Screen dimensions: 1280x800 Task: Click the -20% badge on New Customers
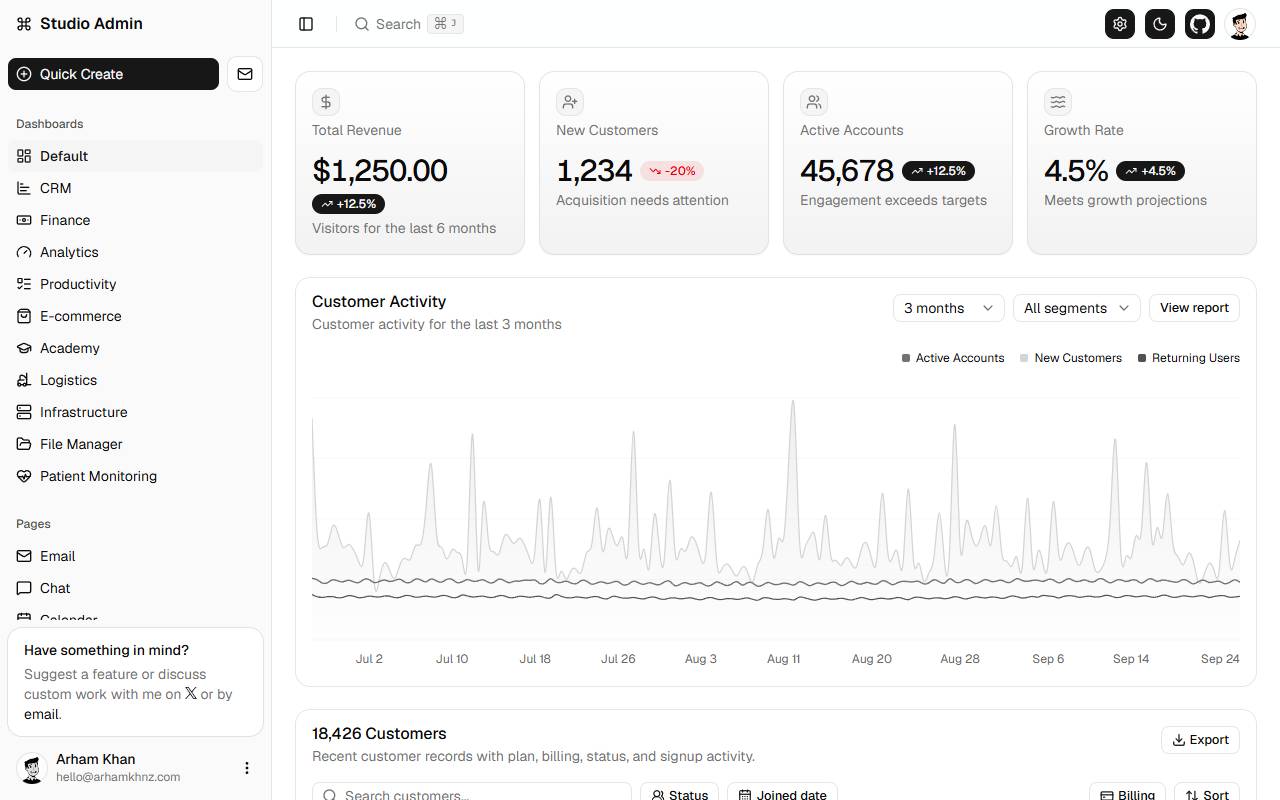[x=671, y=171]
